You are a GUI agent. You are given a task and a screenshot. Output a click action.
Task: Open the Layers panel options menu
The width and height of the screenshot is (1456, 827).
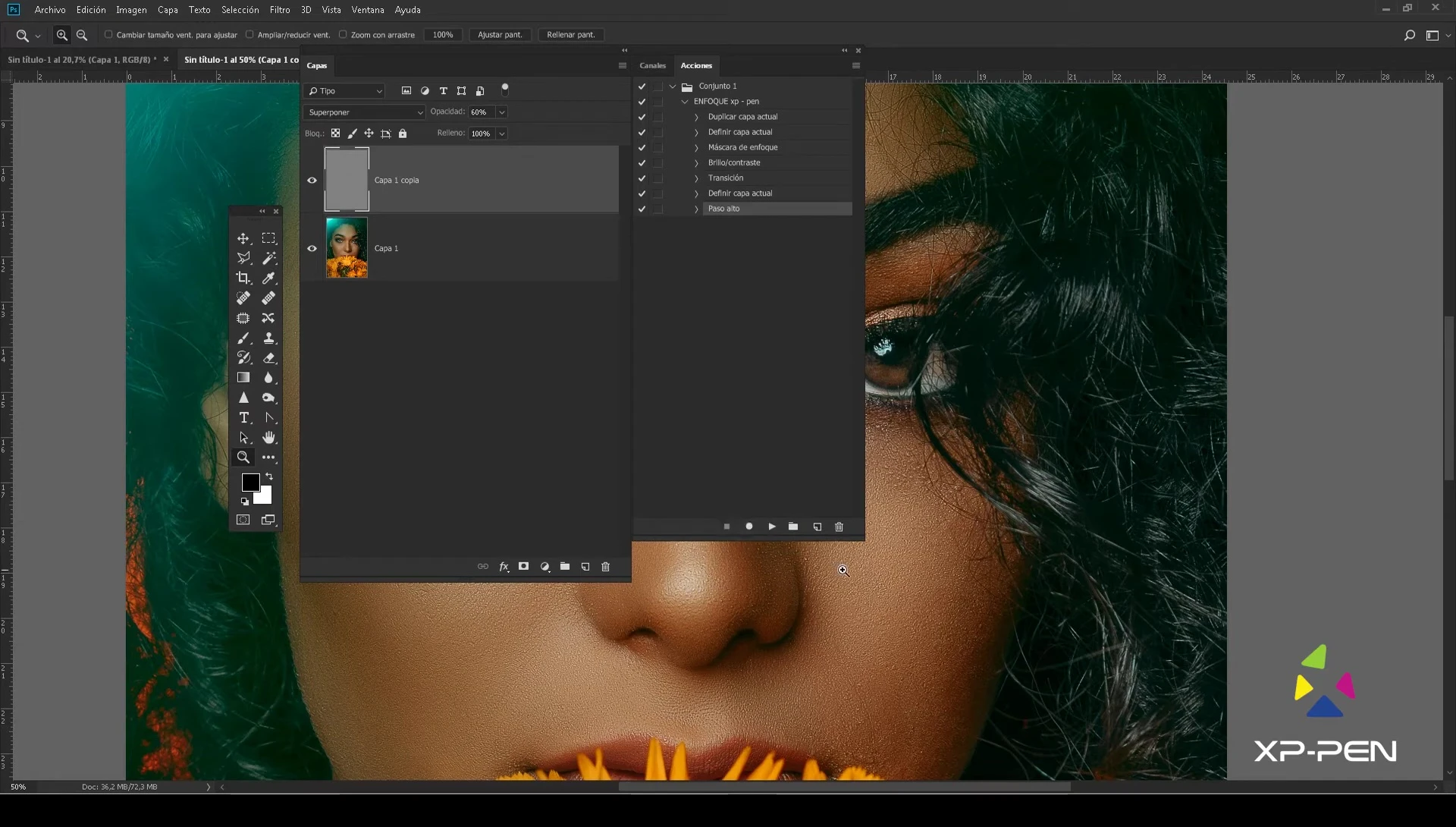pyautogui.click(x=623, y=66)
